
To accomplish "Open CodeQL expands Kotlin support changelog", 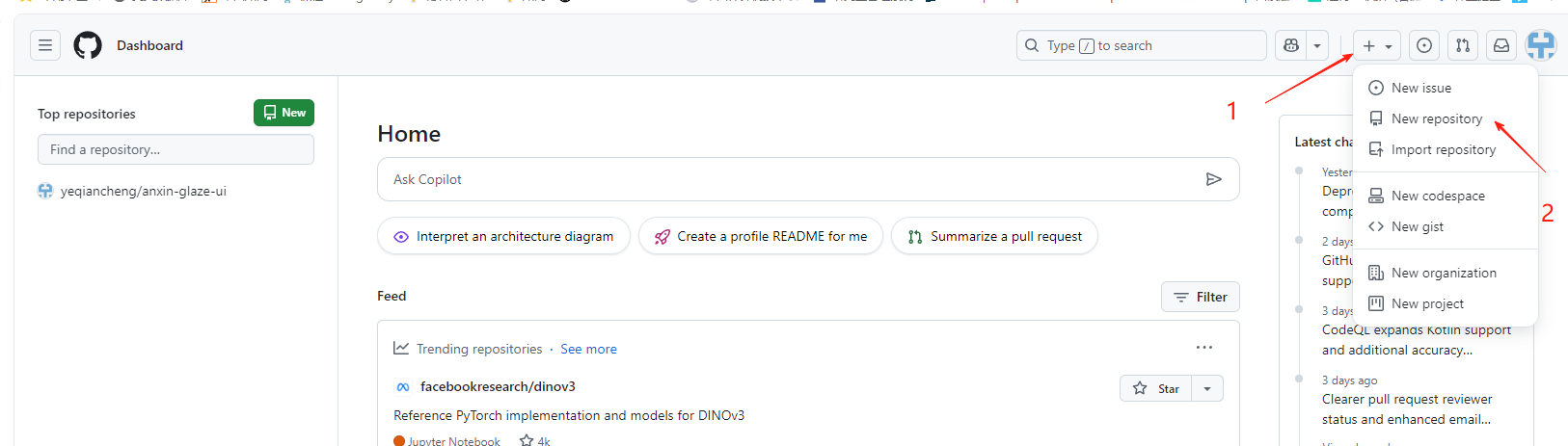I will coord(1417,340).
